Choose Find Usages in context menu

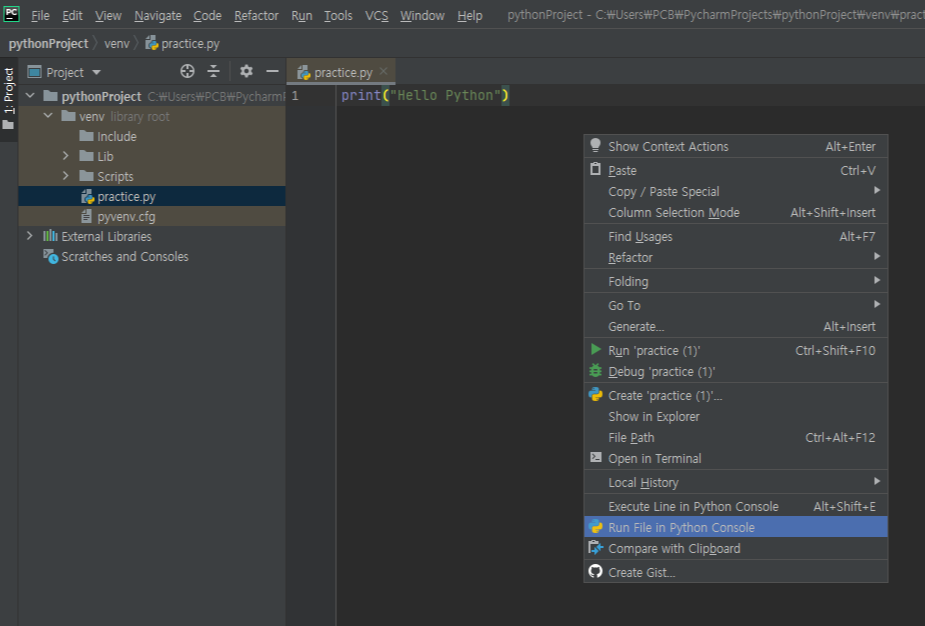click(x=736, y=237)
